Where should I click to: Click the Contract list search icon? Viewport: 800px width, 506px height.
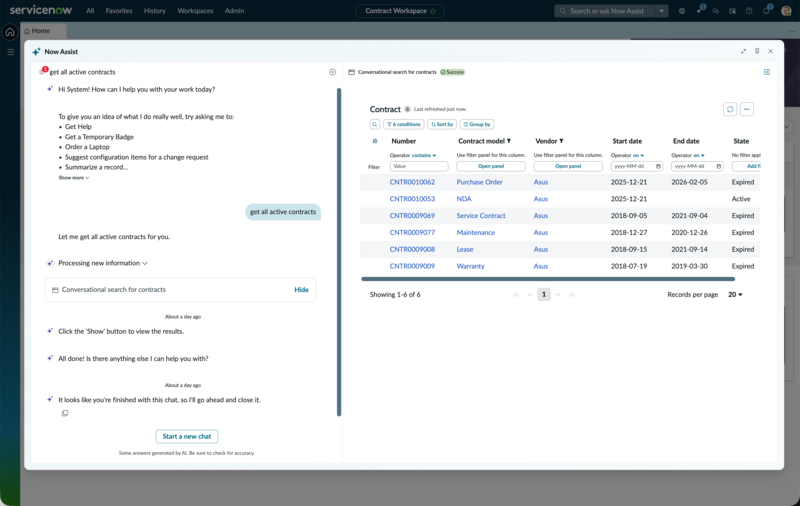[x=375, y=124]
